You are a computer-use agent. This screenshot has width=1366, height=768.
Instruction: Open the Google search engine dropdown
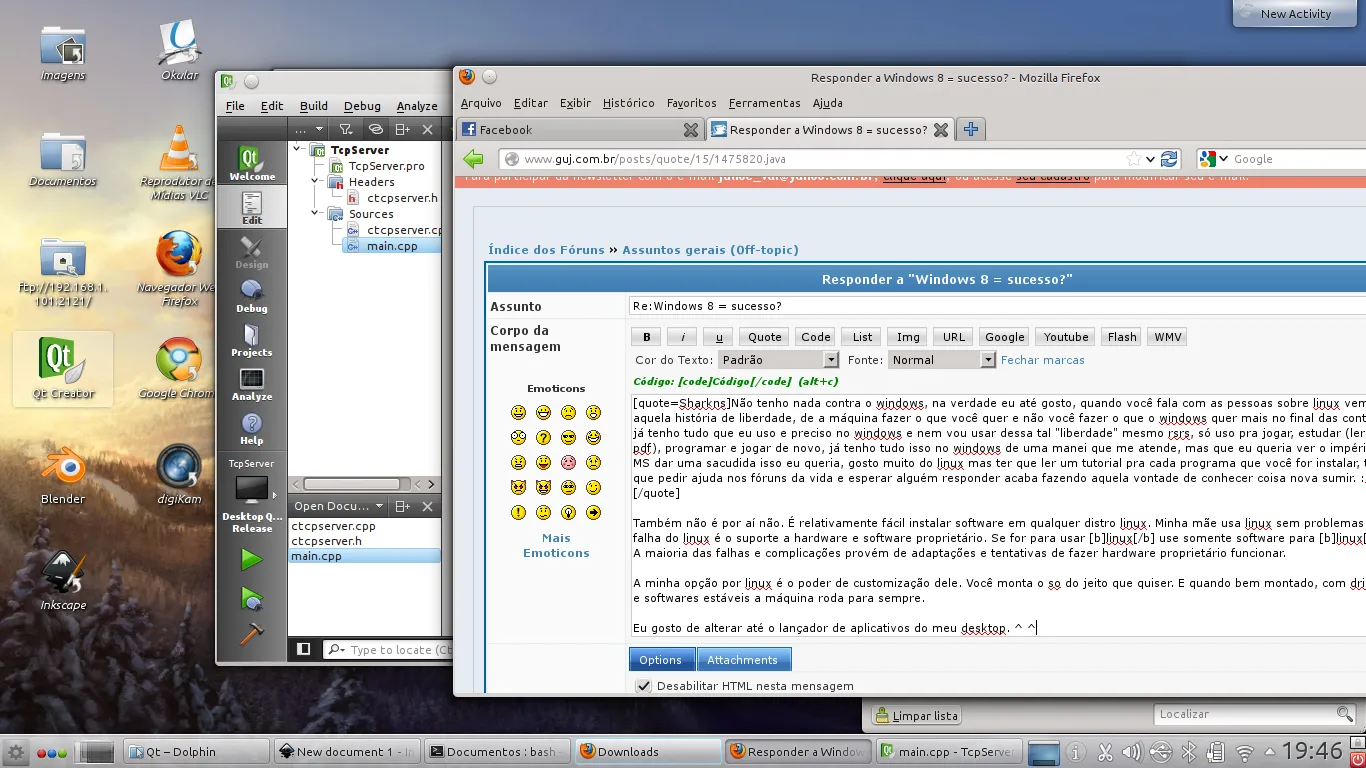point(1214,159)
